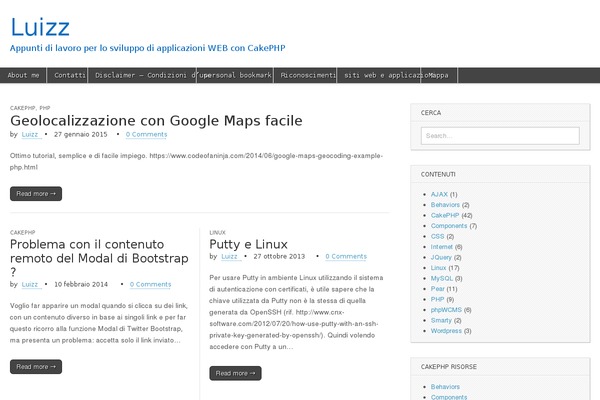Focus the Search field in the Cerca widget

(500, 136)
